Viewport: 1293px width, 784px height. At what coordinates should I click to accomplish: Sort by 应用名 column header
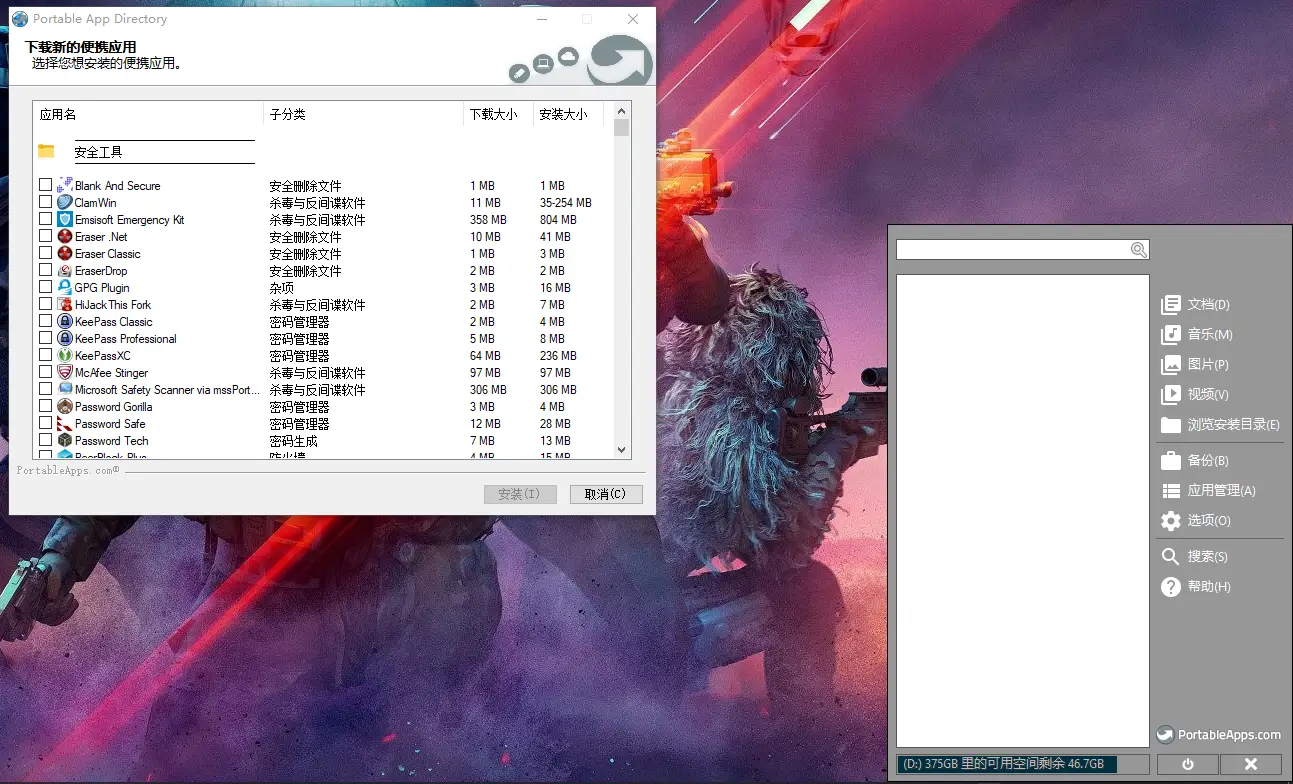(58, 115)
